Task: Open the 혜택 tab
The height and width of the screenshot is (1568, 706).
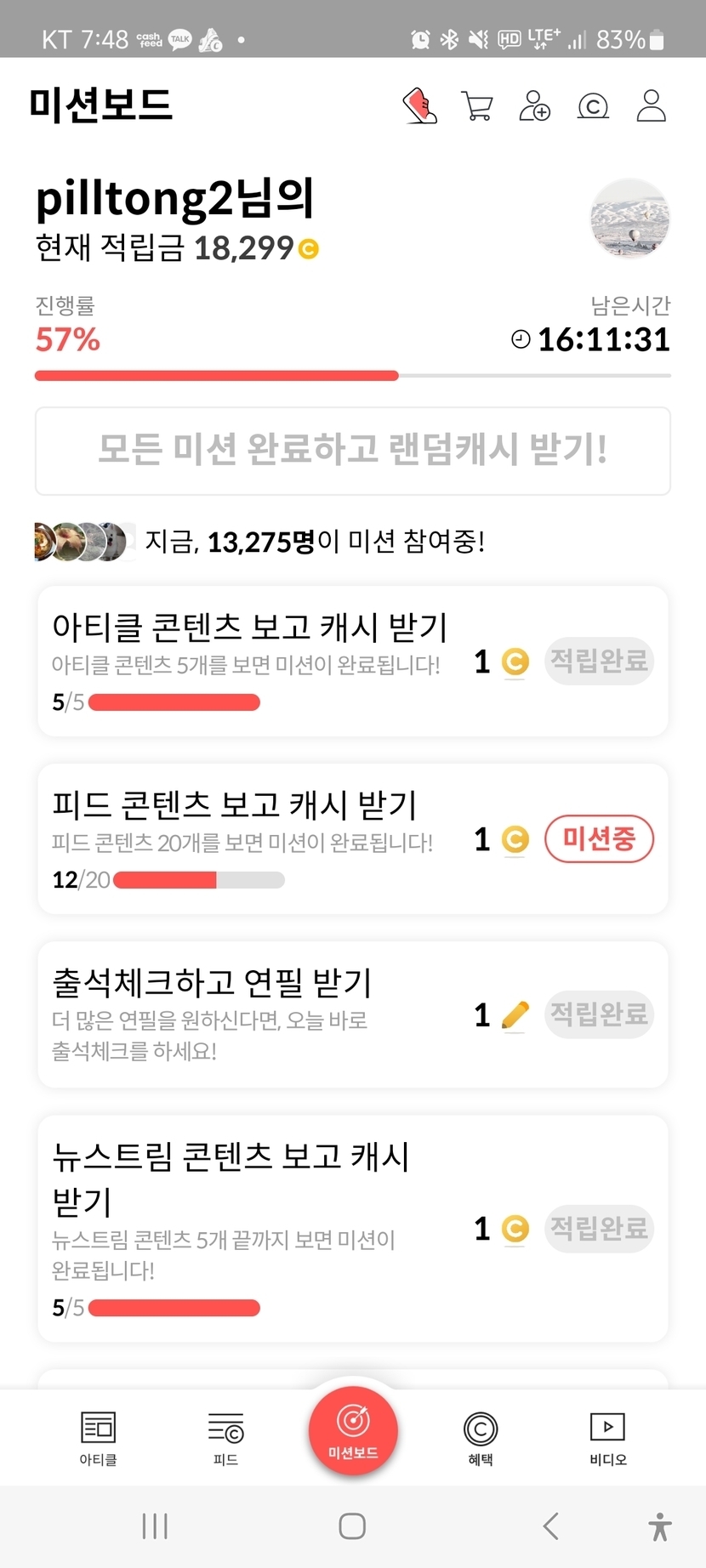Action: pyautogui.click(x=481, y=1438)
